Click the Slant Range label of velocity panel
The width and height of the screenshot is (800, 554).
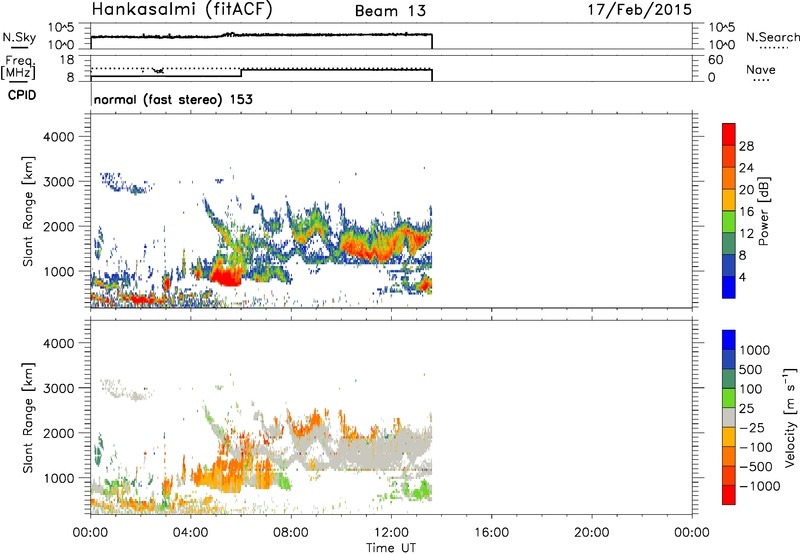28,417
